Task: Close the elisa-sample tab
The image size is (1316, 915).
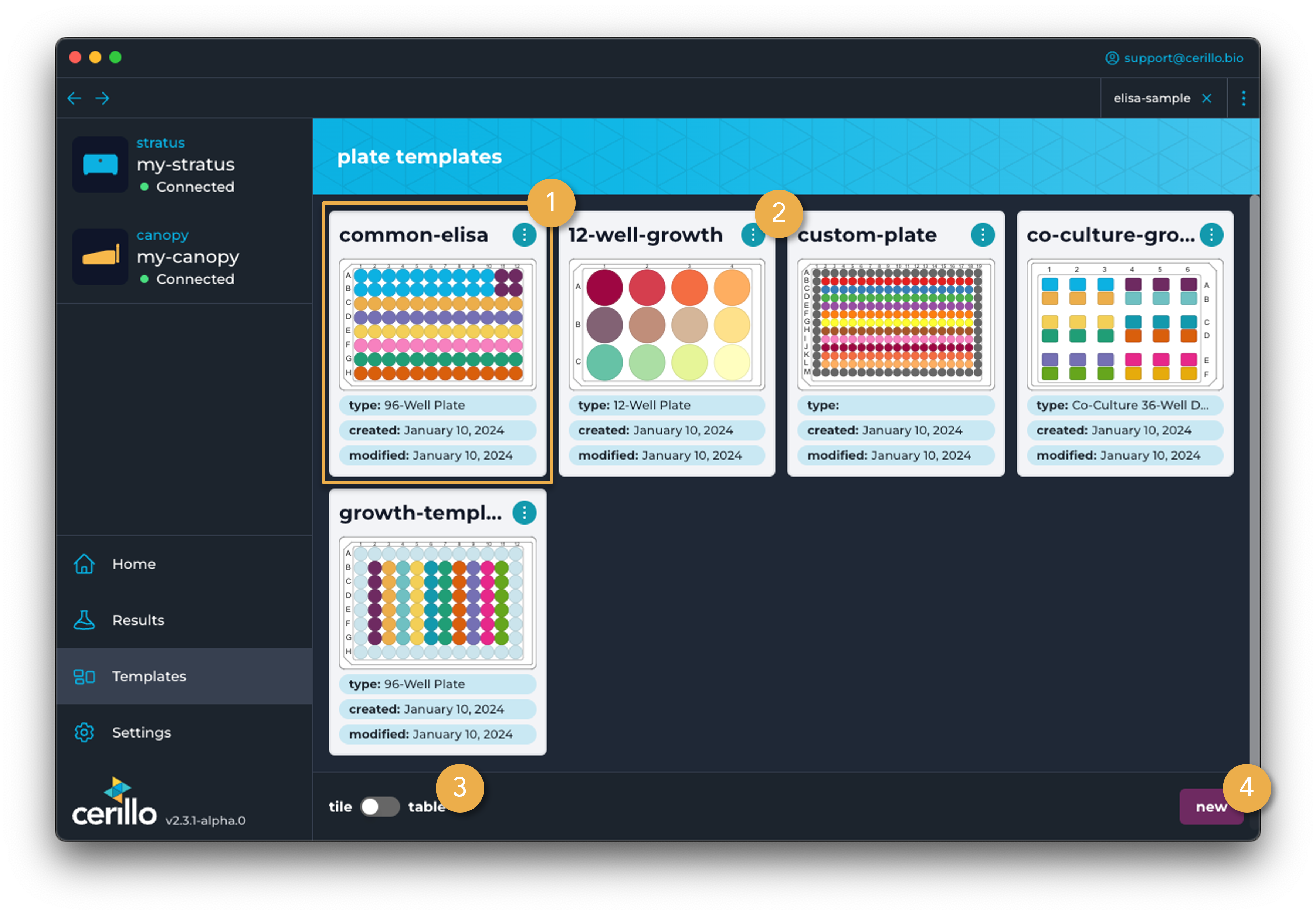Action: [1207, 98]
